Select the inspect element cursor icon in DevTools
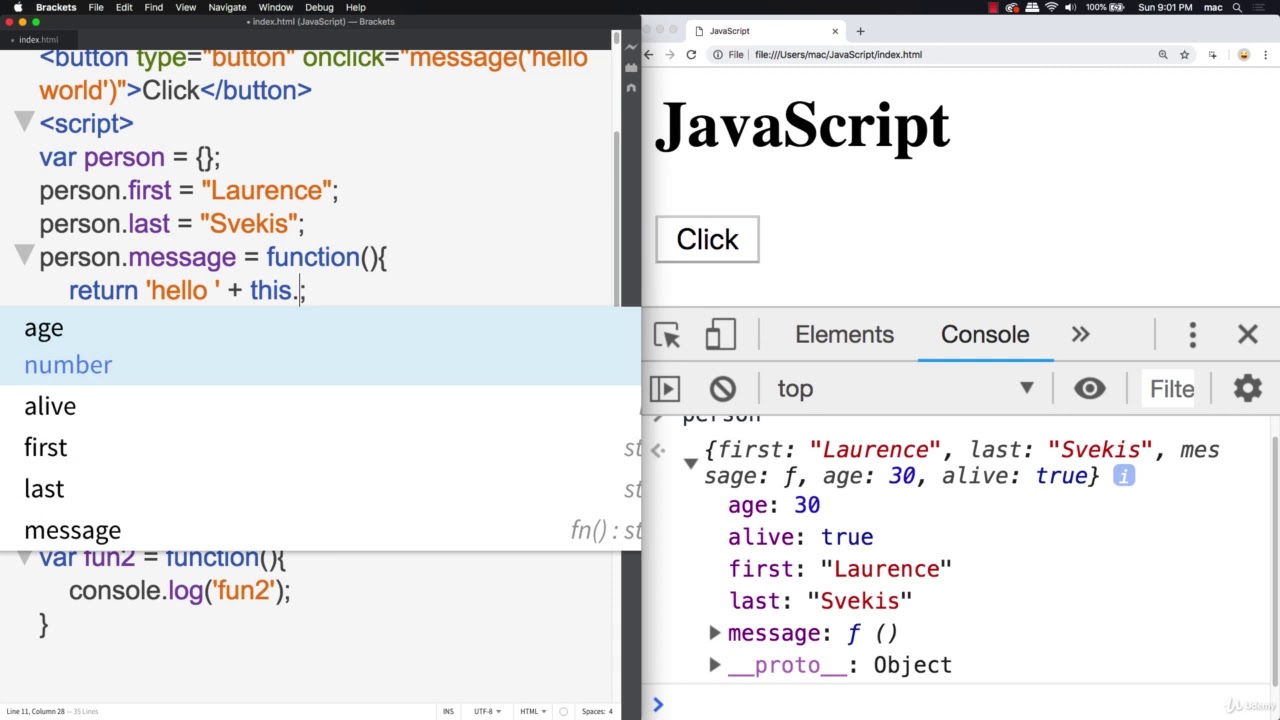The height and width of the screenshot is (720, 1280). (667, 335)
